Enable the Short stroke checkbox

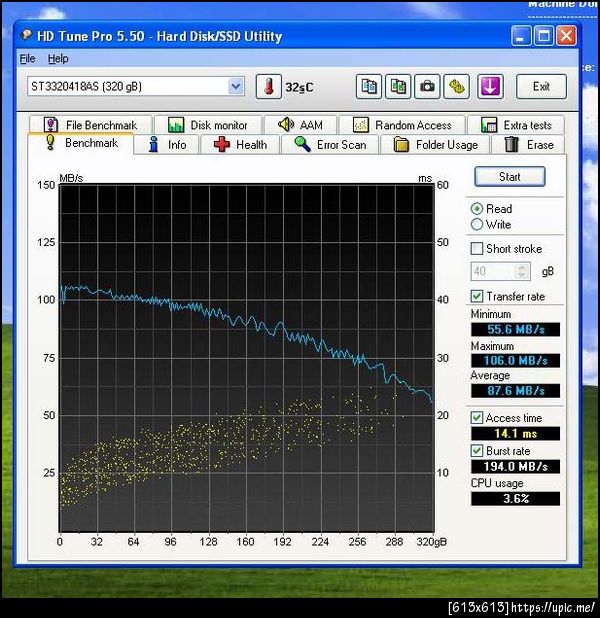(477, 249)
